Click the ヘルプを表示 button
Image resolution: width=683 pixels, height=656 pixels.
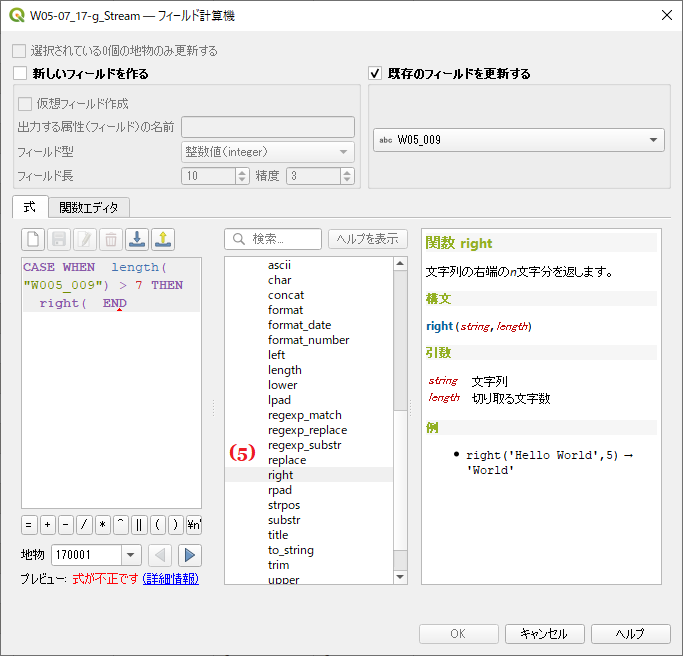368,239
